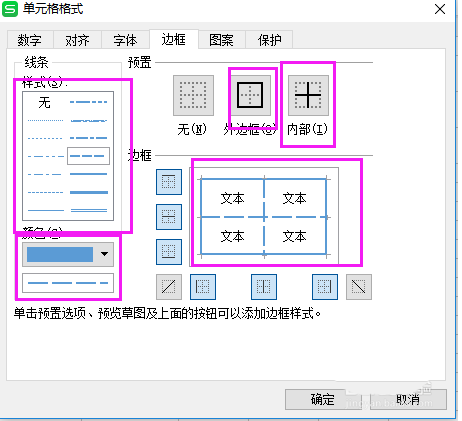The height and width of the screenshot is (421, 462).
Task: Open the line color dropdown arrow
Action: 104,254
